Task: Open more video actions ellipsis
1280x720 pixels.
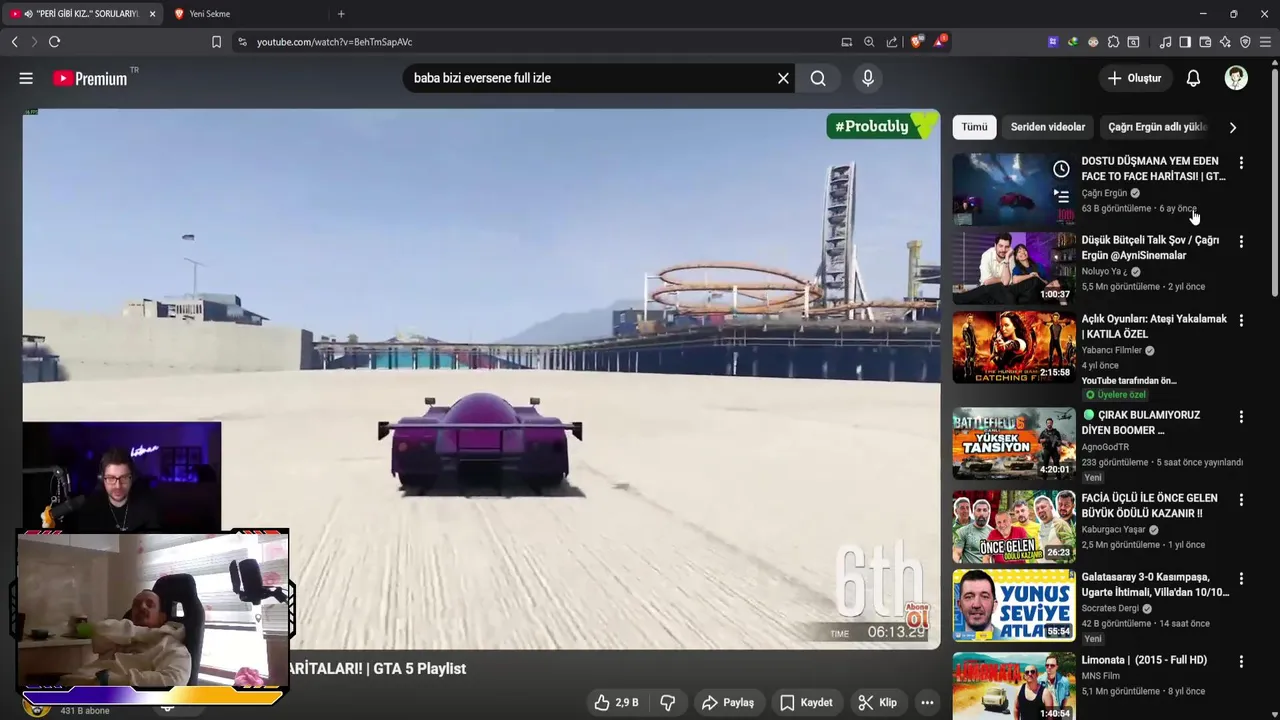Action: coord(927,703)
